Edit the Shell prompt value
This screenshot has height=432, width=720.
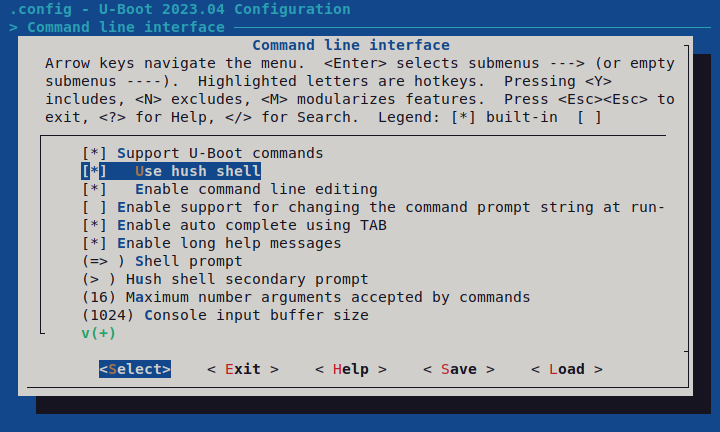pos(162,261)
